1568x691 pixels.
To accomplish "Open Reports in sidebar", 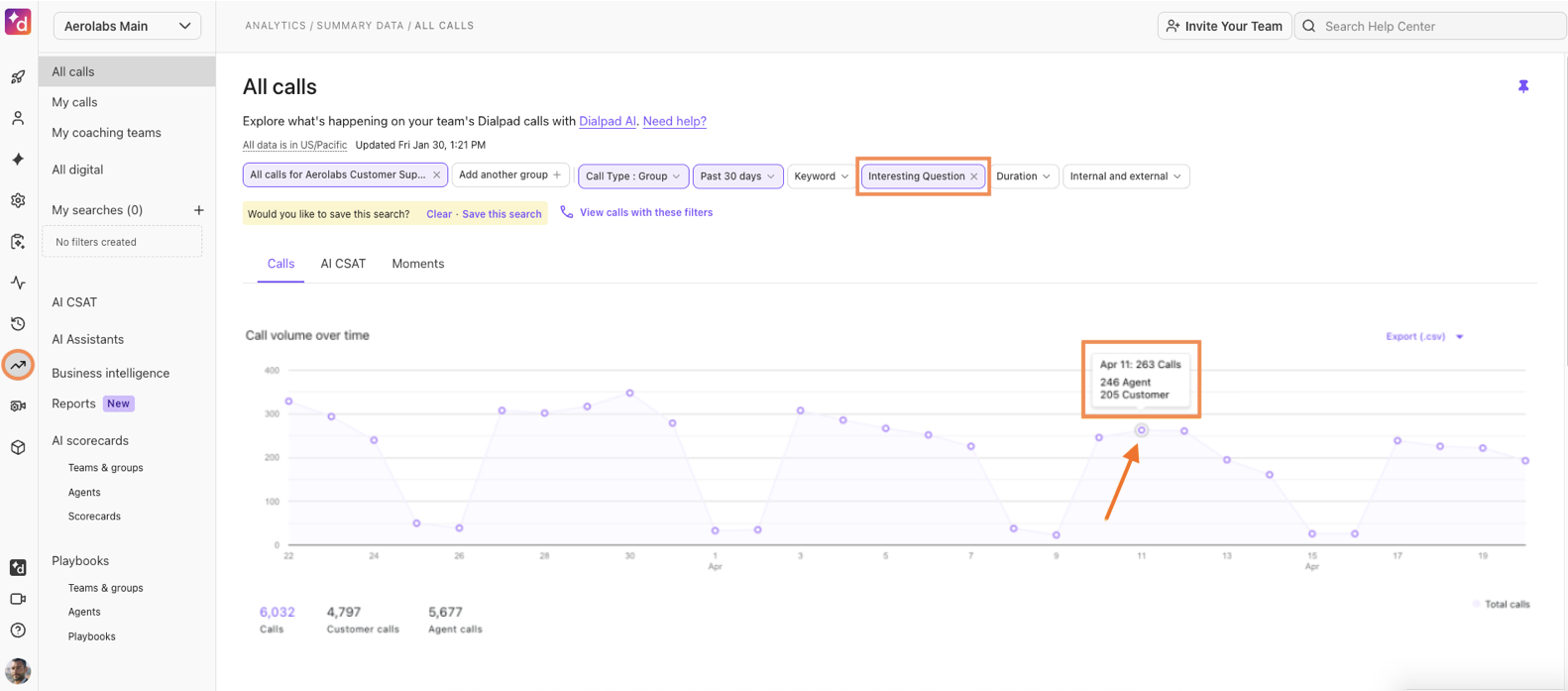I will pos(73,403).
